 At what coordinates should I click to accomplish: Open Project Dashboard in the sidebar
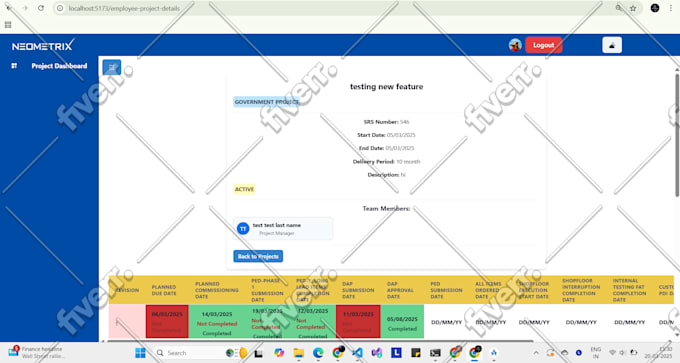(59, 66)
